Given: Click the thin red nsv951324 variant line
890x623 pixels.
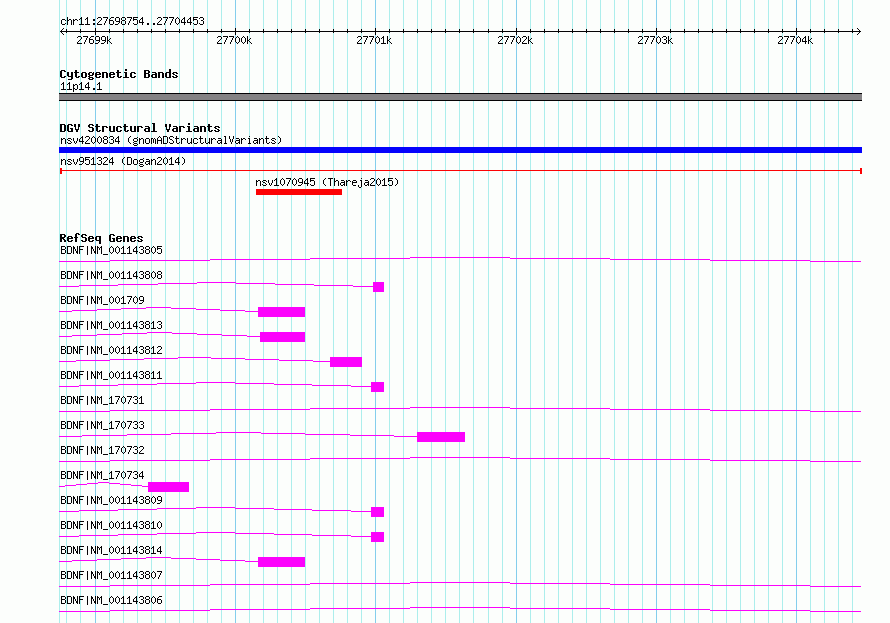Looking at the screenshot, I should pos(460,171).
